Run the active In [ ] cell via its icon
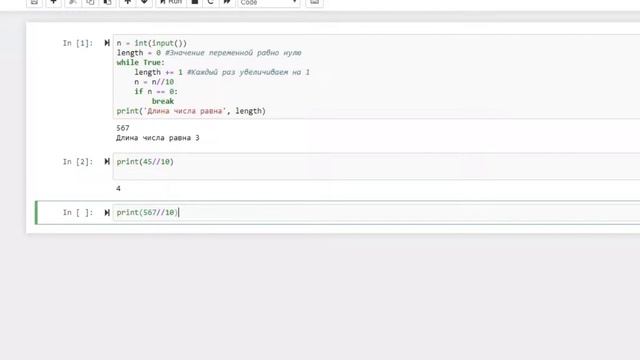The image size is (640, 360). [107, 213]
